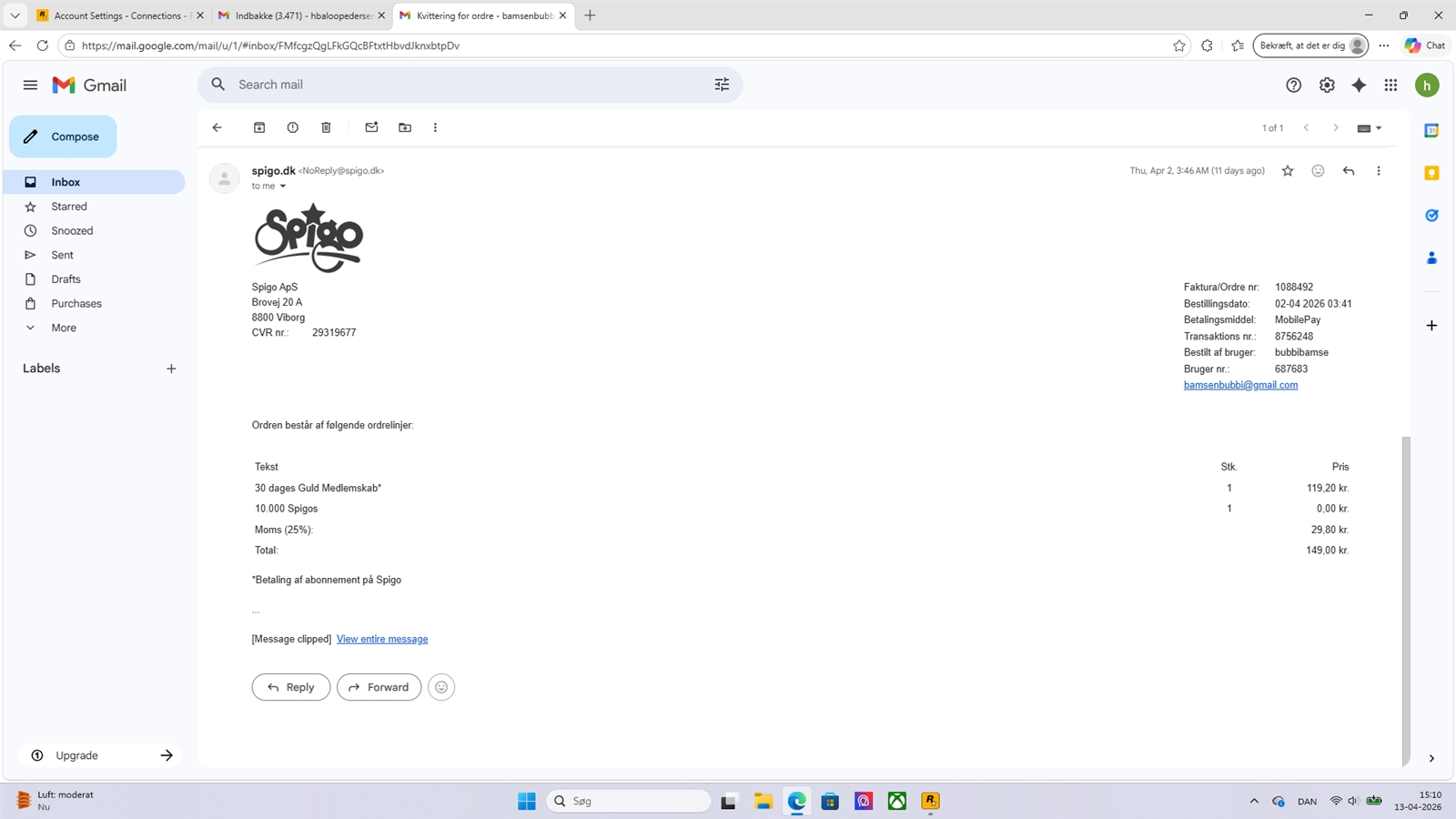Image resolution: width=1456 pixels, height=819 pixels.
Task: Expand recipient details next to 'to me'
Action: point(283,187)
